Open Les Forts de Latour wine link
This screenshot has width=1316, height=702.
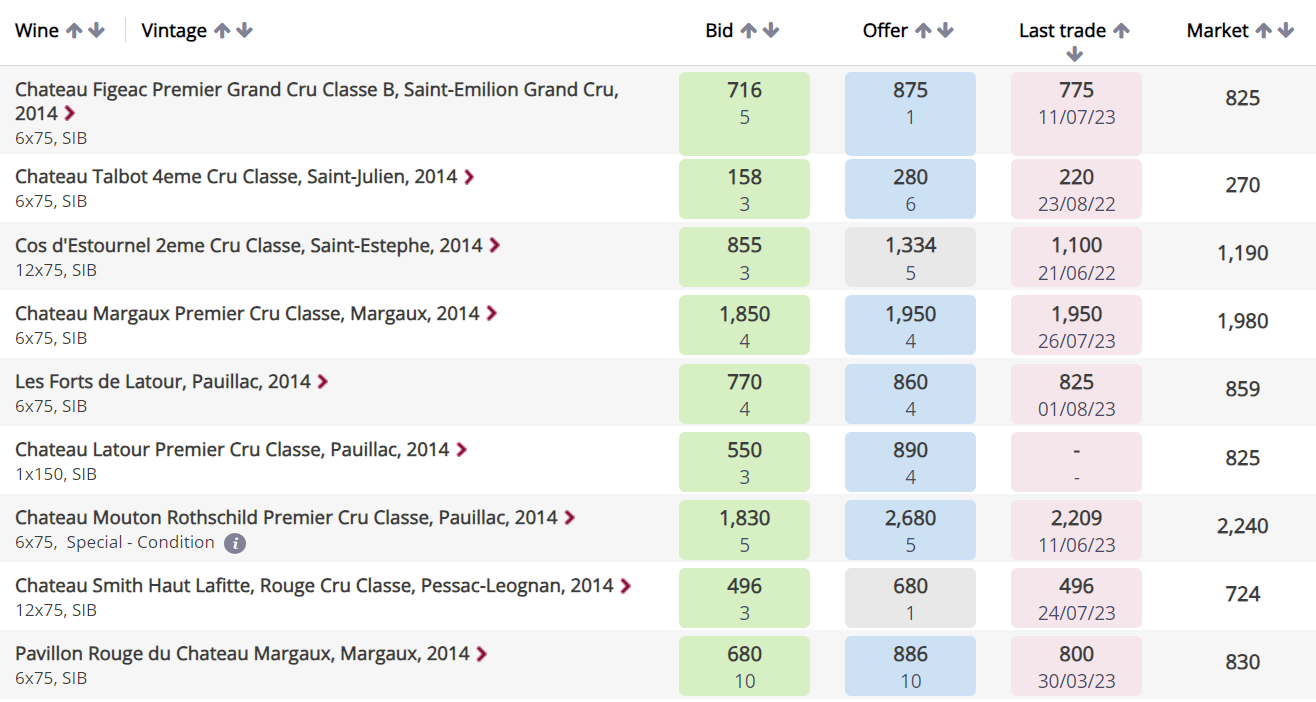point(163,382)
